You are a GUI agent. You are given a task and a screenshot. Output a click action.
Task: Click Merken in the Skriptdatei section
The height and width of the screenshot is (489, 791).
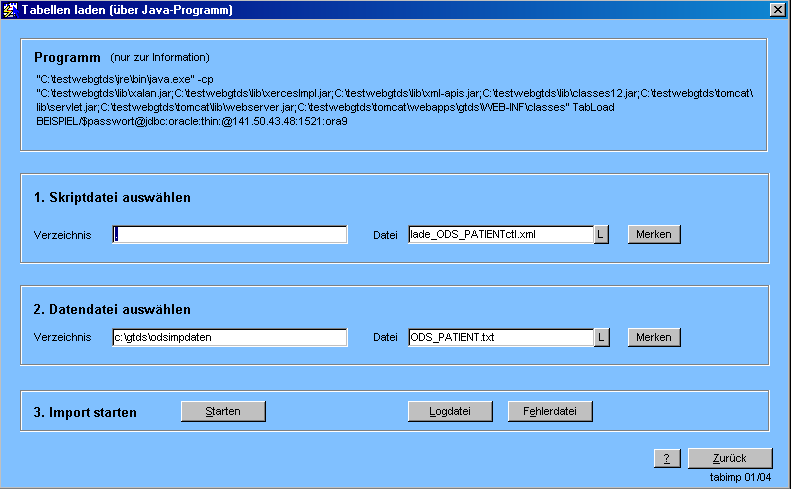pyautogui.click(x=654, y=234)
